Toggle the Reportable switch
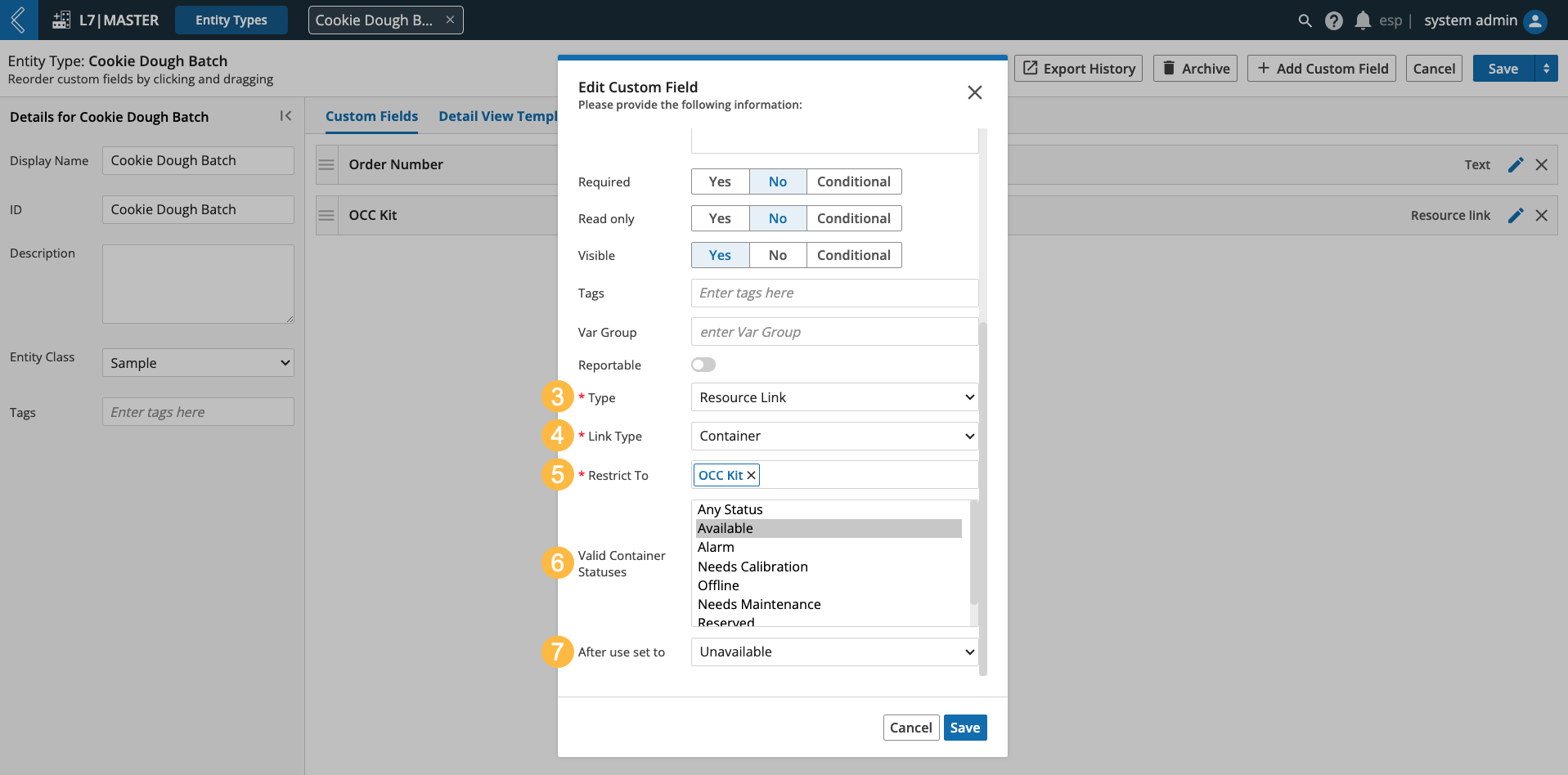The height and width of the screenshot is (775, 1568). [x=703, y=365]
